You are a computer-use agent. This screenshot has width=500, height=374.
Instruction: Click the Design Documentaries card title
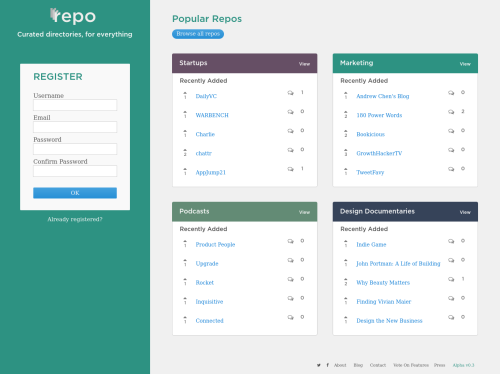tap(377, 211)
